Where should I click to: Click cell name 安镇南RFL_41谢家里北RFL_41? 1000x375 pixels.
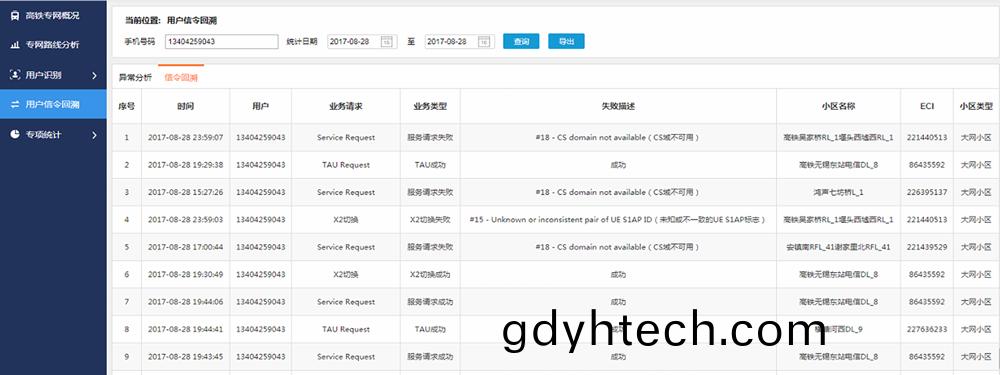click(838, 247)
